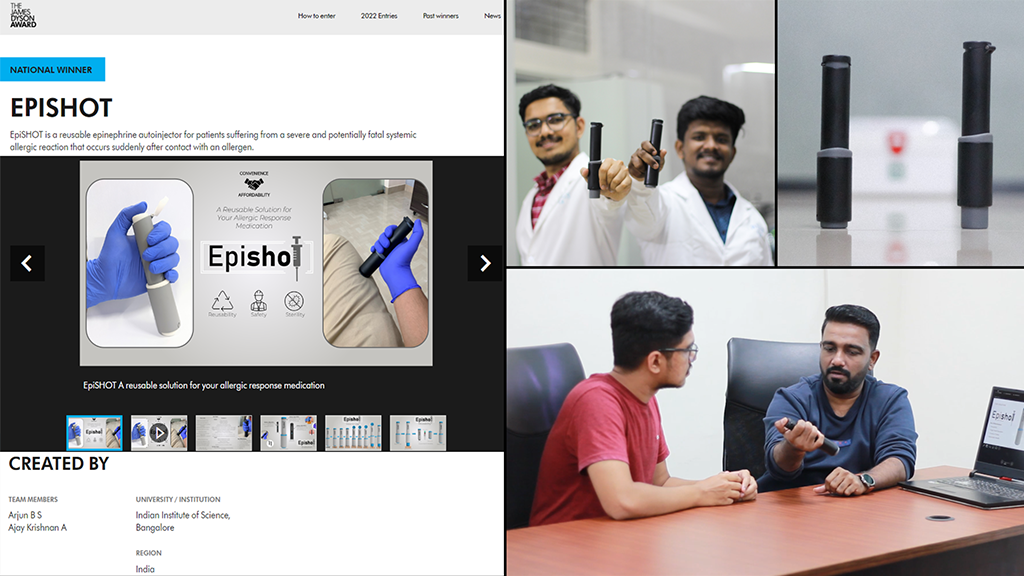Screen dimensions: 1024x576
Task: Click the CREATED BY heading
Action: (59, 464)
